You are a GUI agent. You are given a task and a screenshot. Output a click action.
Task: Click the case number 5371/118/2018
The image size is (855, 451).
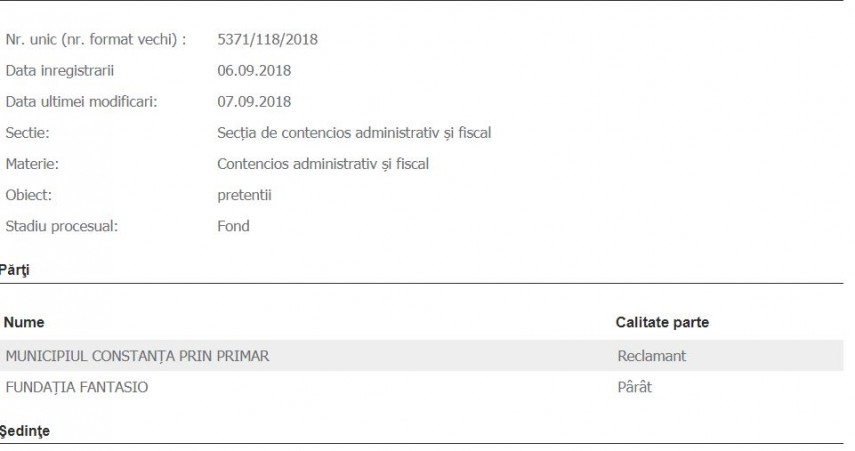click(267, 40)
